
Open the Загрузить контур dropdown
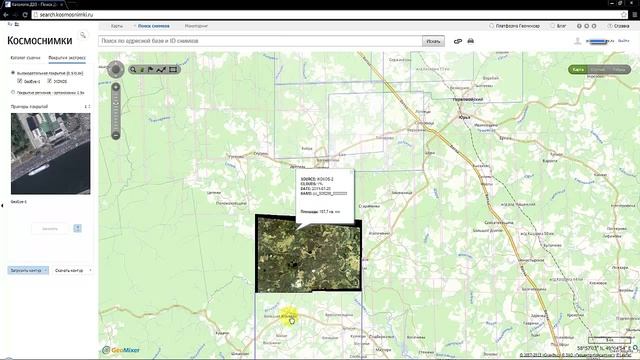pos(28,270)
